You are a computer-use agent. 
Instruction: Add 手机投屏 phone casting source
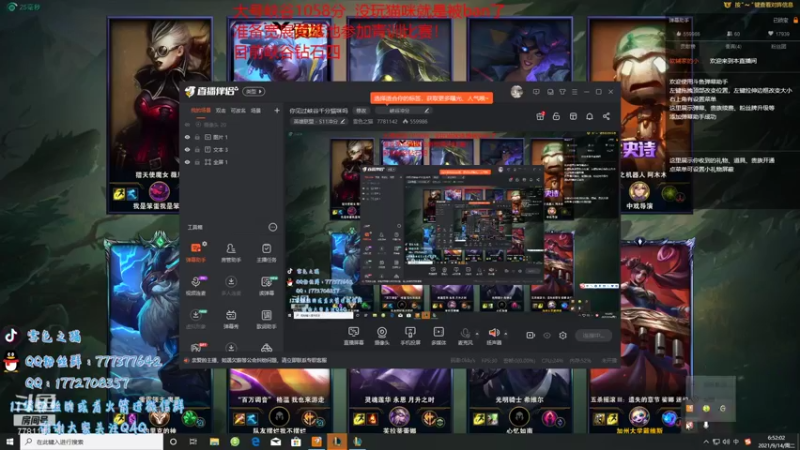(x=410, y=336)
